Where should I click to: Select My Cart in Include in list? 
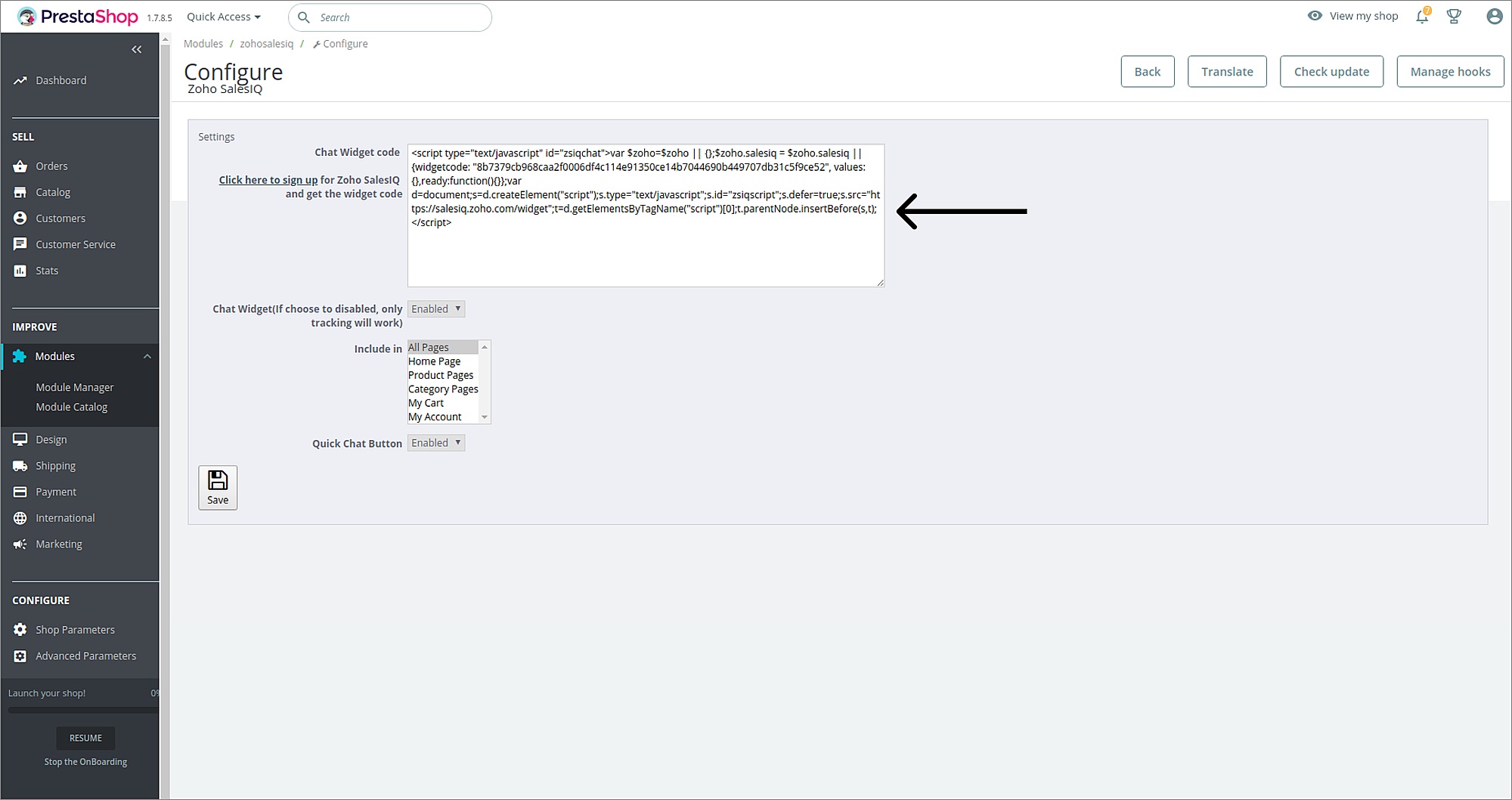point(443,403)
